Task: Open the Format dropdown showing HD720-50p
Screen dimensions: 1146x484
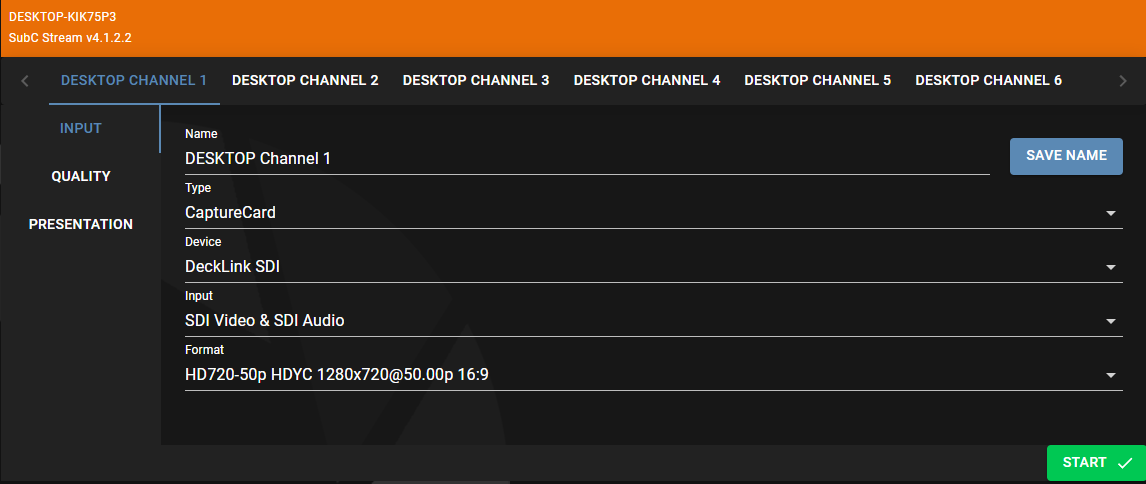Action: click(x=1110, y=375)
